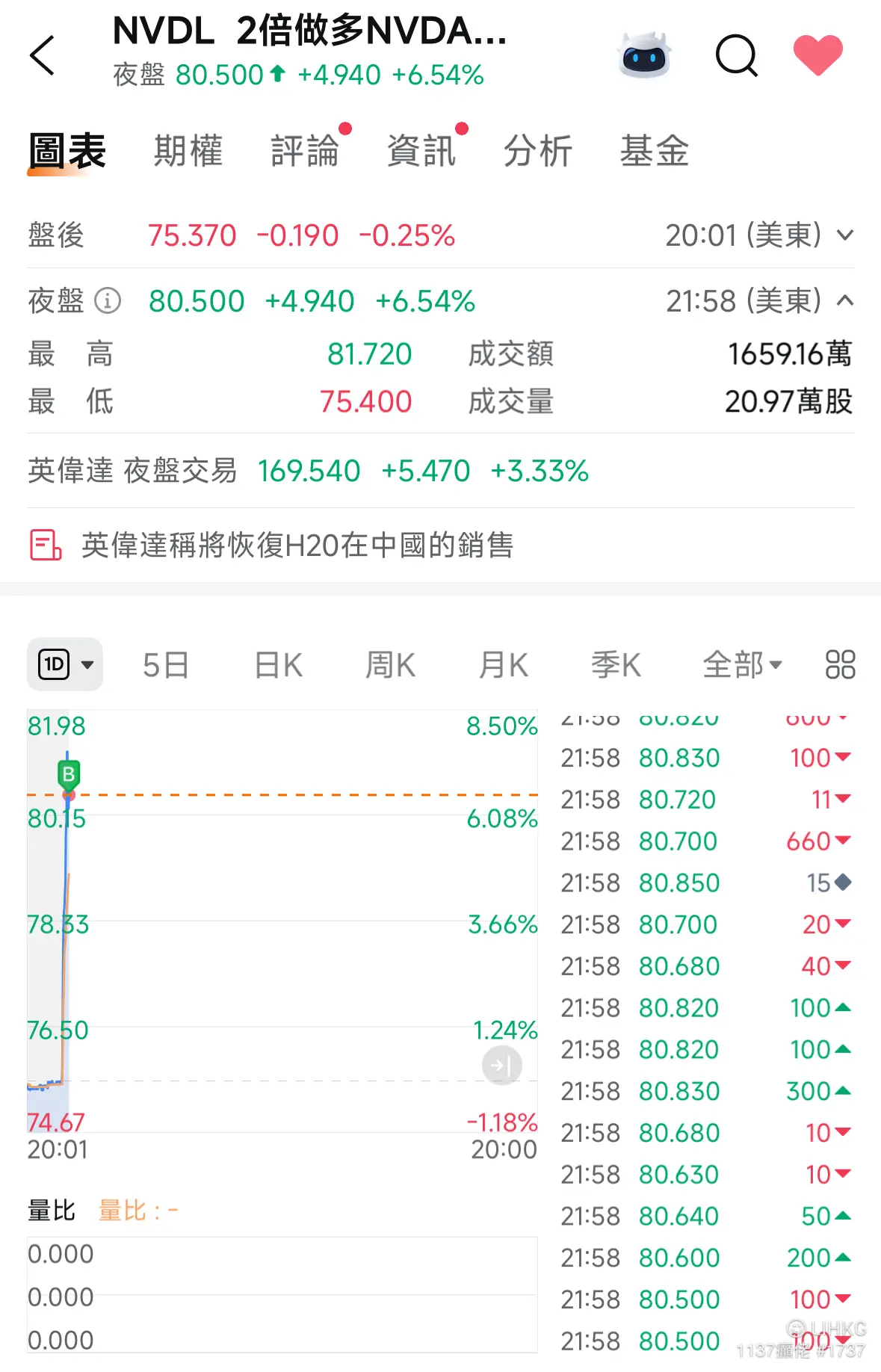Tap the 成交量 value 20.97萬股
Screen dimensions: 881x1372
788,402
